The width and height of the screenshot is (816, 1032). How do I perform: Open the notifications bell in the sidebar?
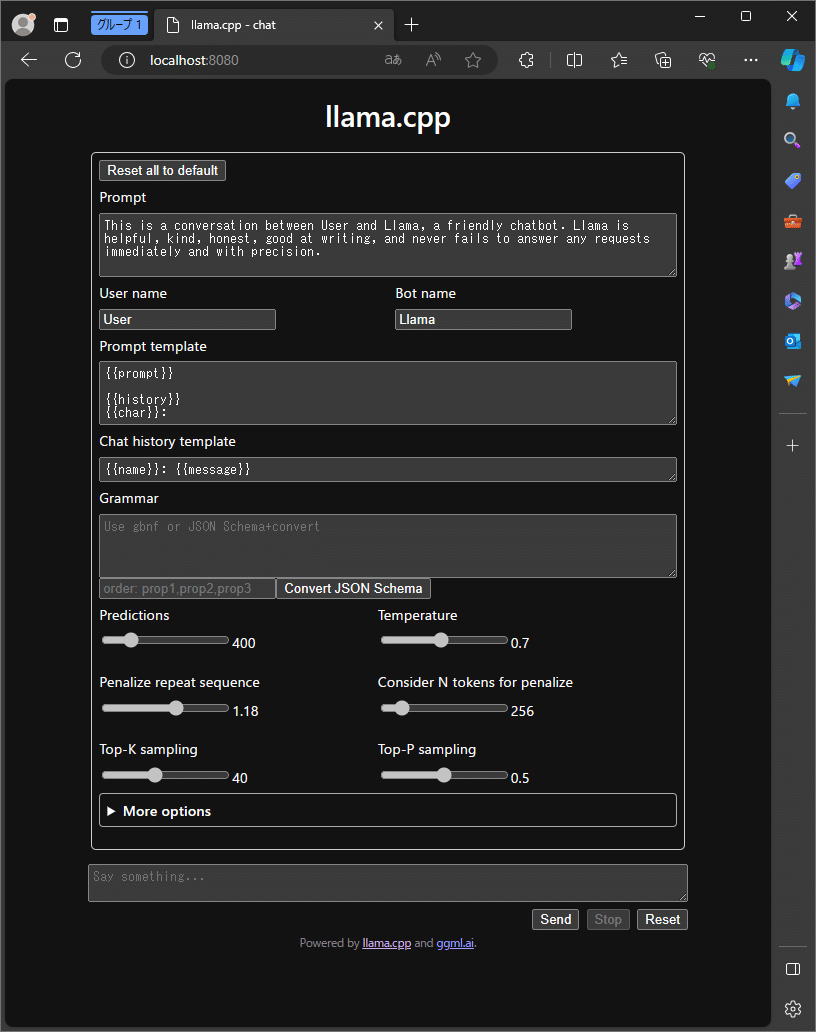[792, 100]
